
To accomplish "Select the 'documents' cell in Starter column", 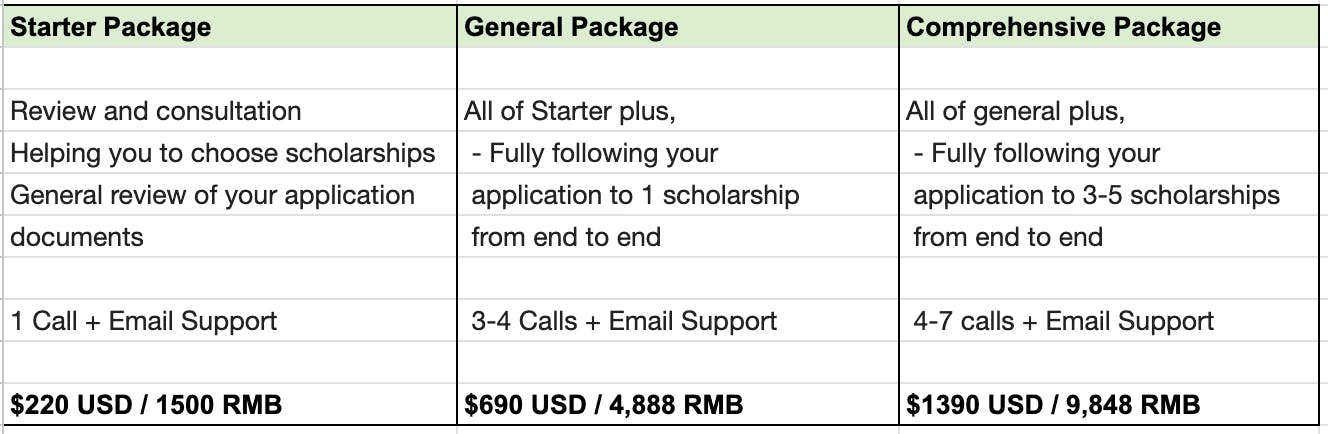I will 77,237.
